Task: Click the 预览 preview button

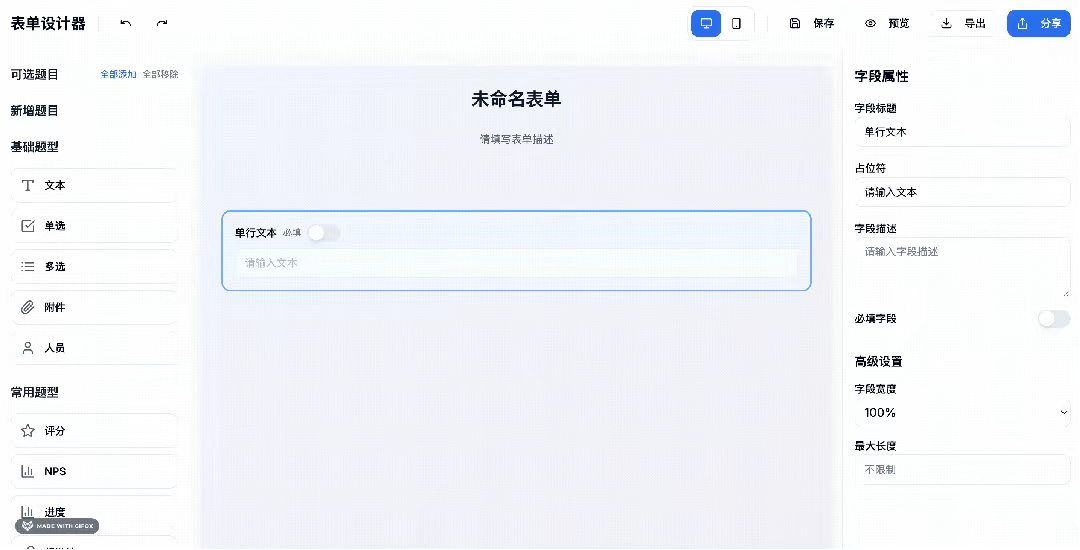Action: pos(887,23)
